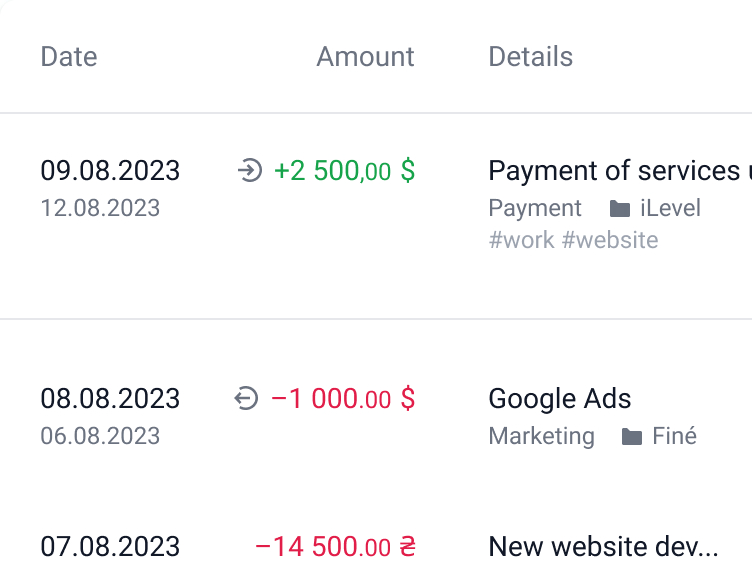The height and width of the screenshot is (572, 752).
Task: Click the +2 500,00 $ amount
Action: (344, 171)
